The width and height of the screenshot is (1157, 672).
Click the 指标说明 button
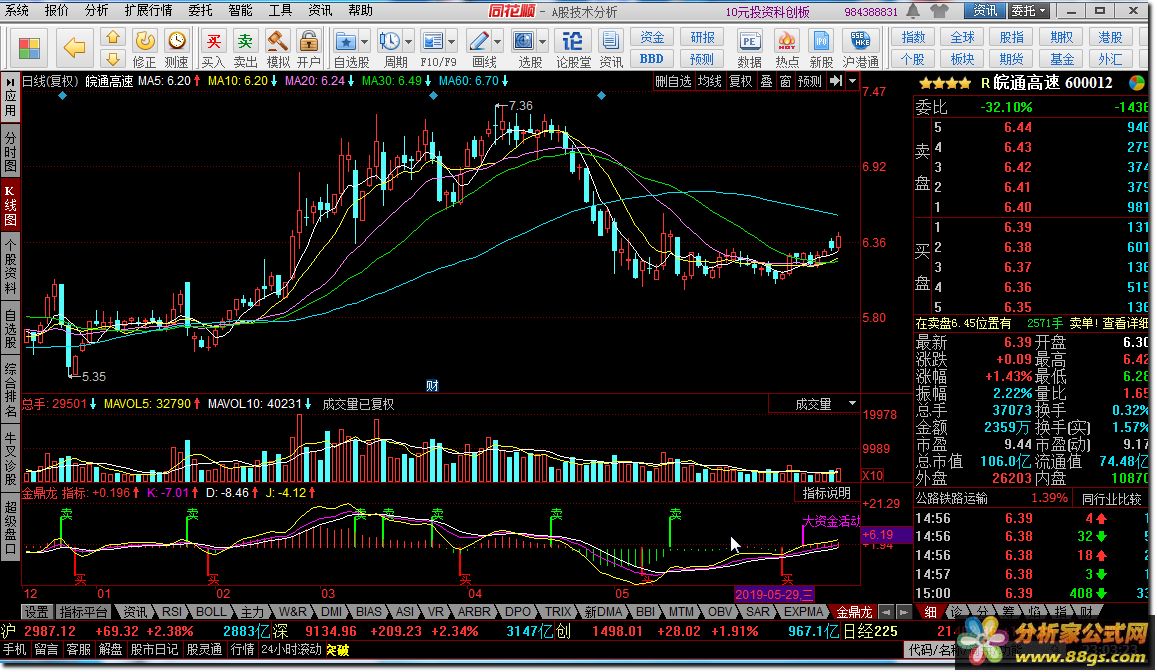click(826, 493)
